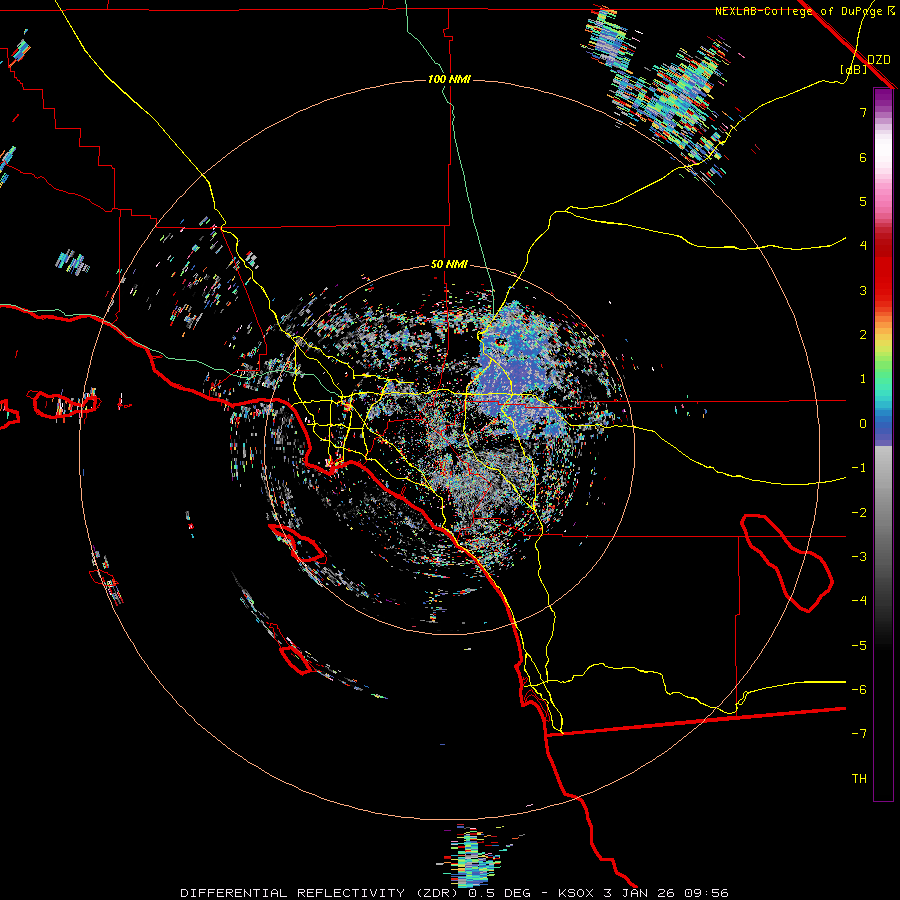The width and height of the screenshot is (900, 900).
Task: Click "DIFFERENTIAL REFLECTIVITY (ZDR)" in the caption
Action: point(321,893)
